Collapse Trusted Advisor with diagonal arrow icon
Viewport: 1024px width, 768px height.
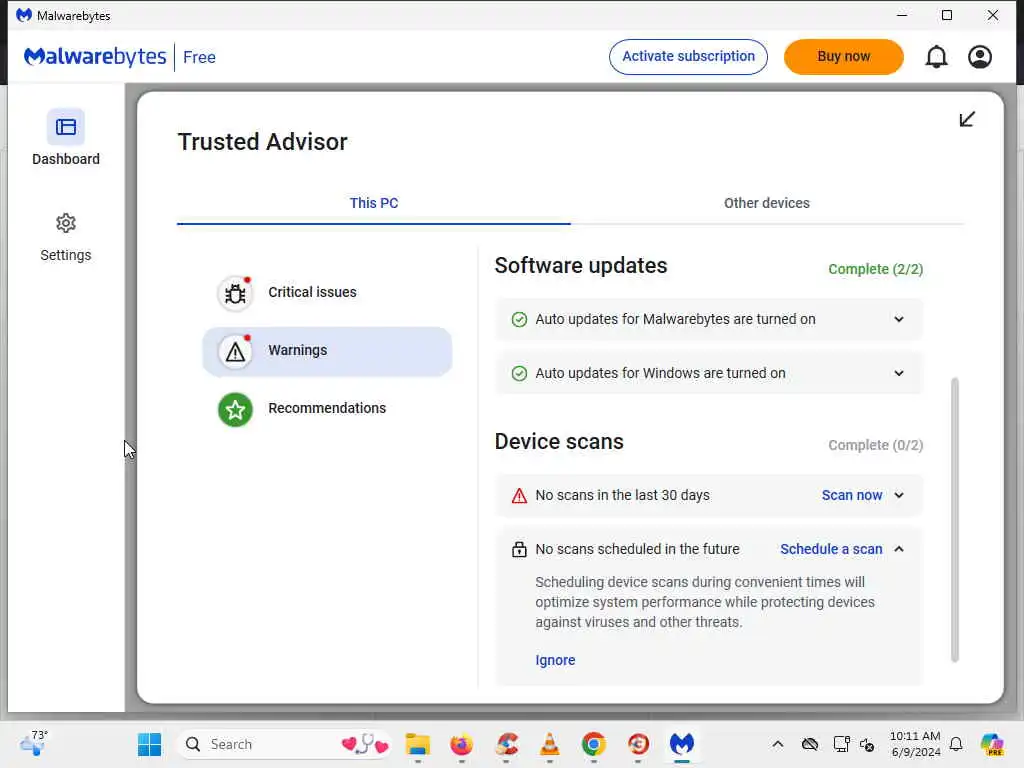coord(967,119)
